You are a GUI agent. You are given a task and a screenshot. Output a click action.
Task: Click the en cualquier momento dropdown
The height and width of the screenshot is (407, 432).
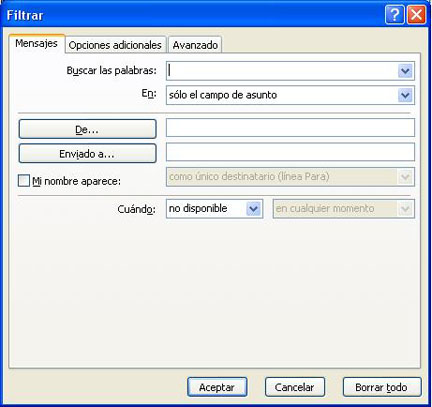344,209
